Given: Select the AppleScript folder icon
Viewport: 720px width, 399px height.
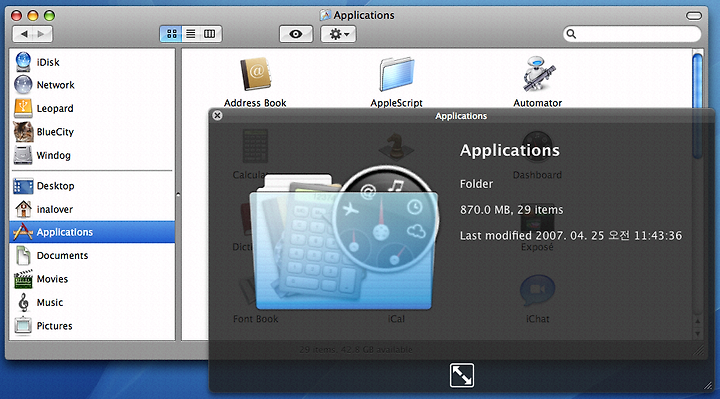Looking at the screenshot, I should click(396, 74).
